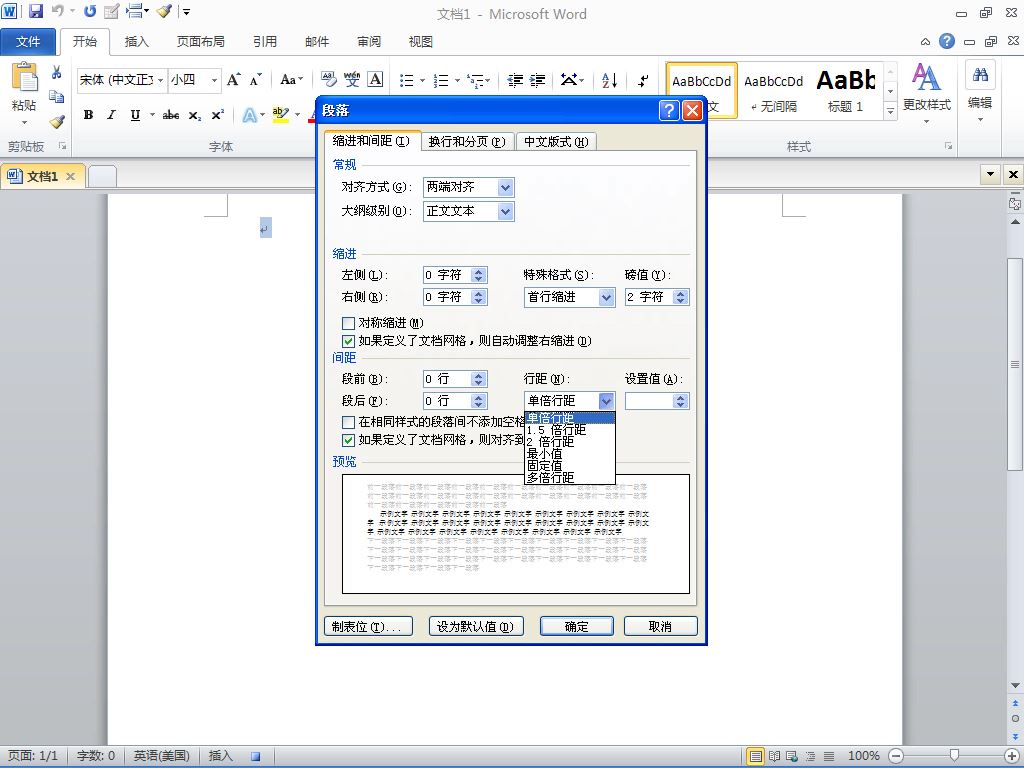Open the 文件 file menu
The height and width of the screenshot is (768, 1024).
tap(27, 42)
